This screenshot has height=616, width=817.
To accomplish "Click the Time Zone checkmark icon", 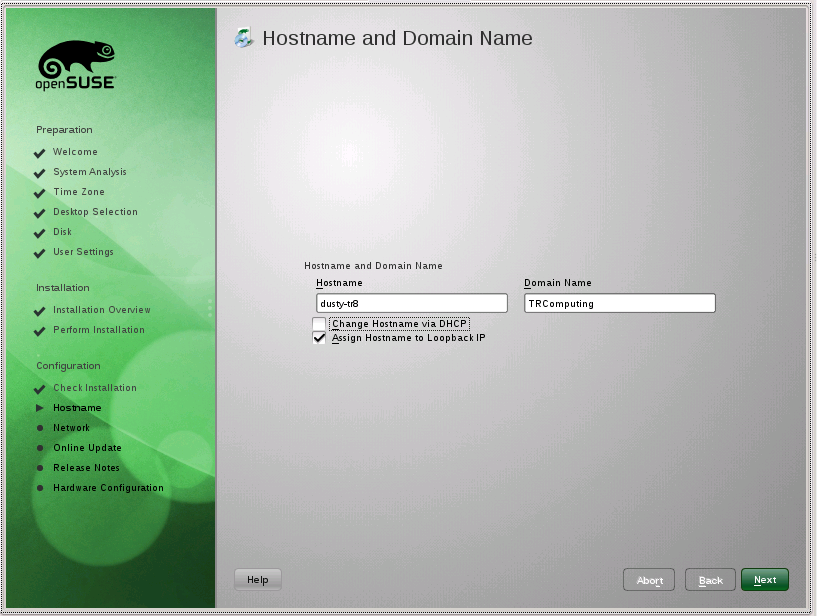I will pyautogui.click(x=40, y=193).
